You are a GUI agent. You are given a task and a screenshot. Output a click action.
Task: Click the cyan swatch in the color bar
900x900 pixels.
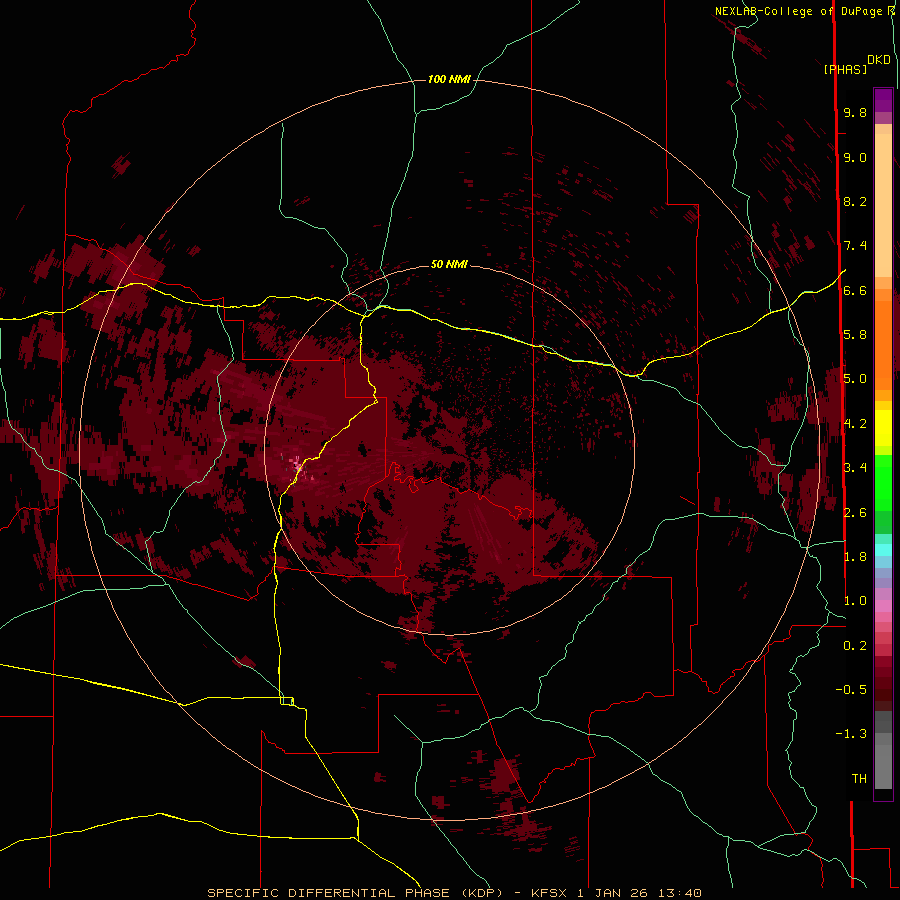point(883,550)
